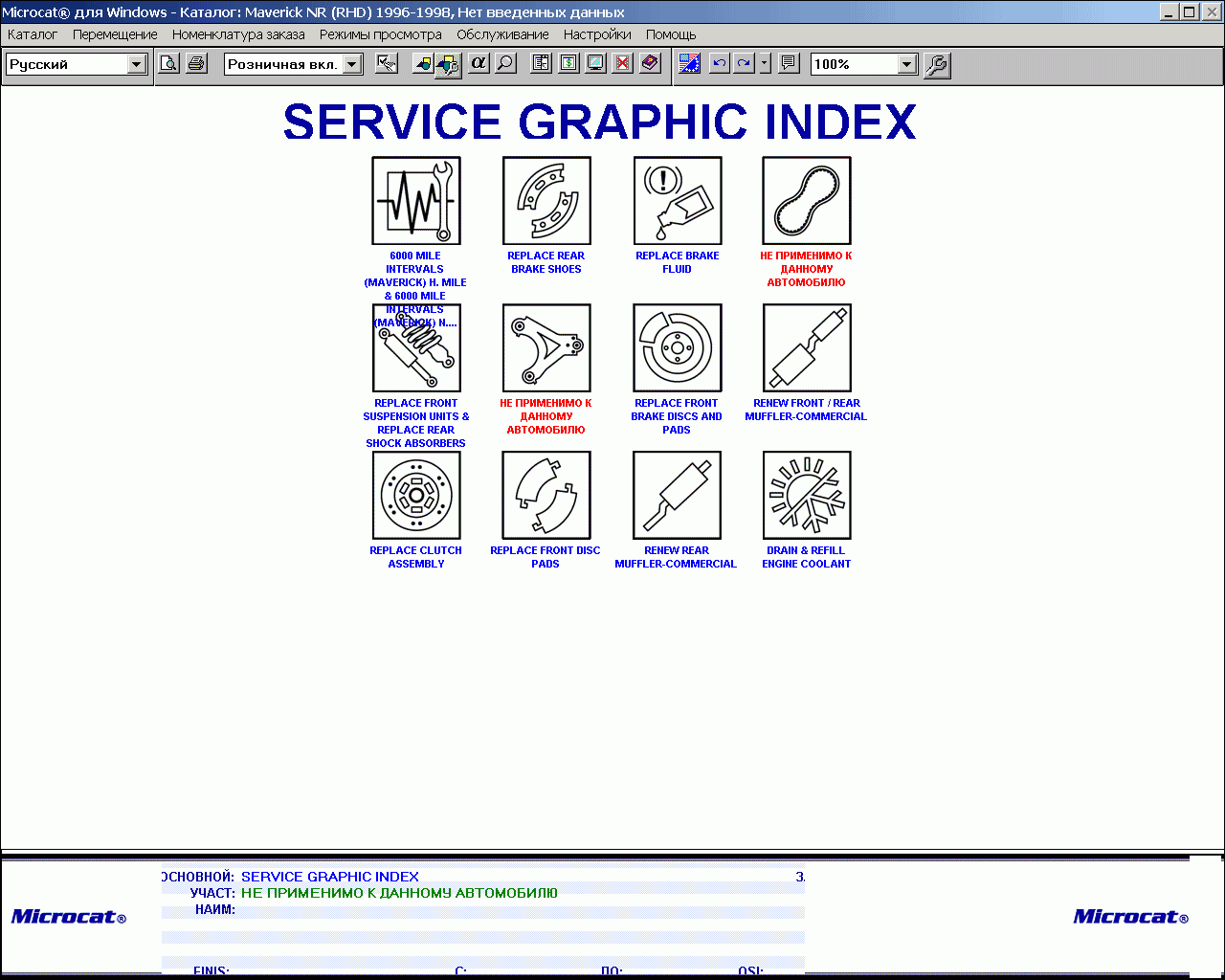Open the front suspension shock absorber icon

[x=416, y=348]
